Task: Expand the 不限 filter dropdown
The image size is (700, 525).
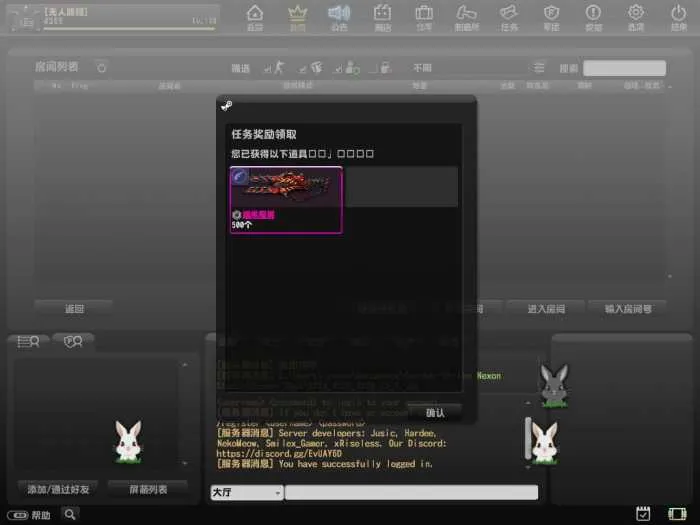Action: (422, 68)
